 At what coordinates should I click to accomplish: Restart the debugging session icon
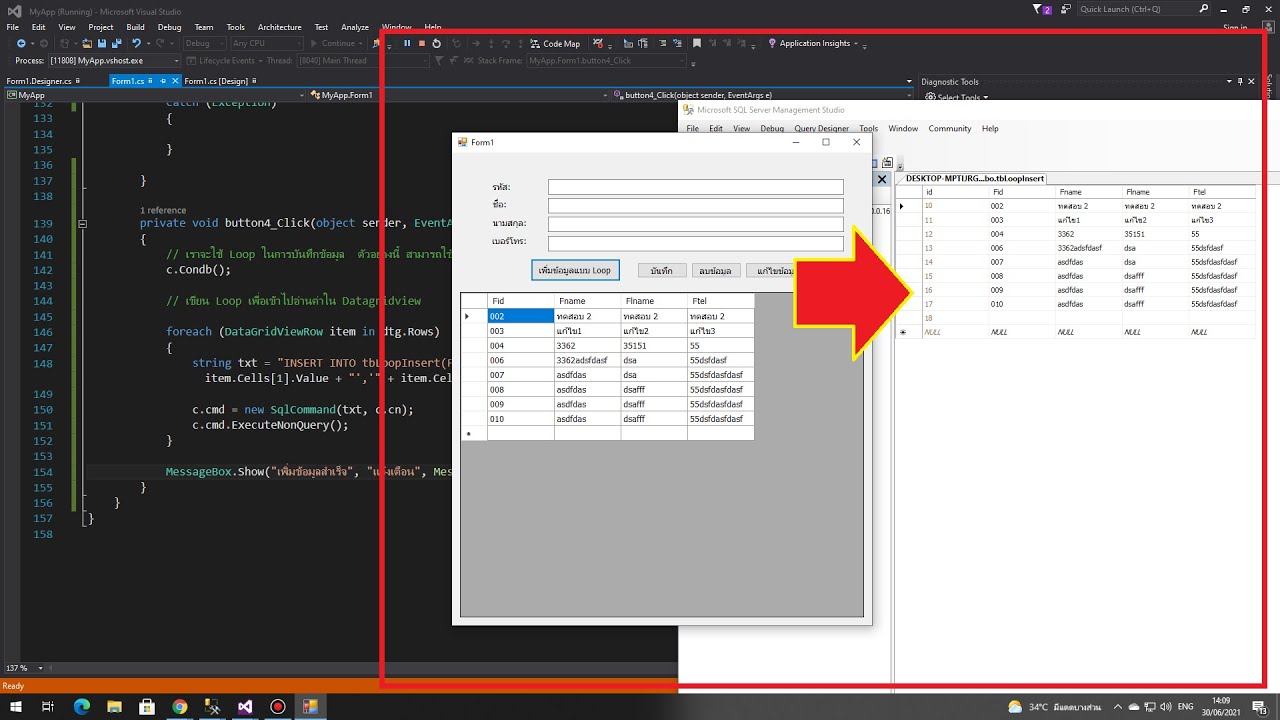tap(437, 43)
